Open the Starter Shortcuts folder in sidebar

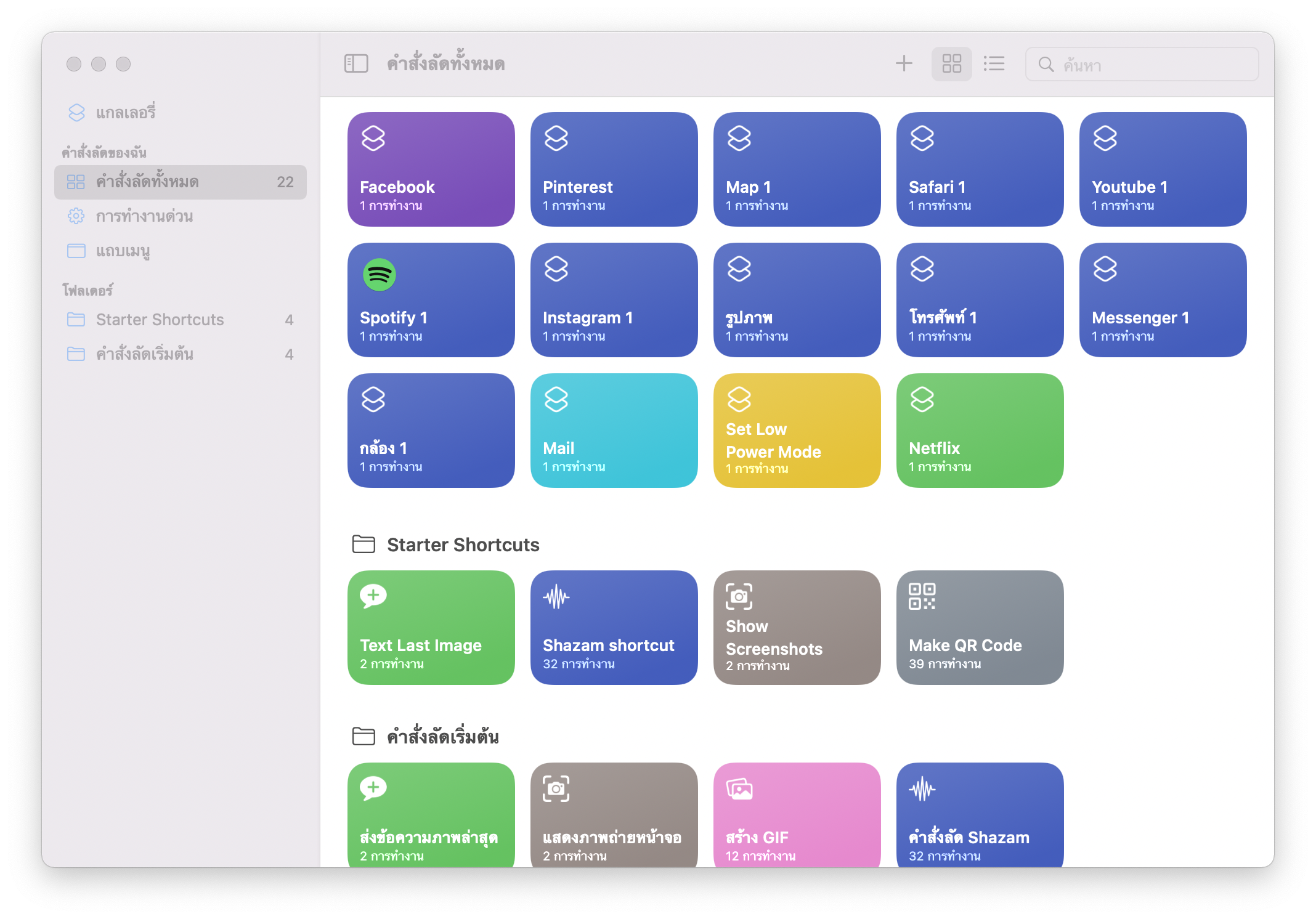click(x=160, y=320)
